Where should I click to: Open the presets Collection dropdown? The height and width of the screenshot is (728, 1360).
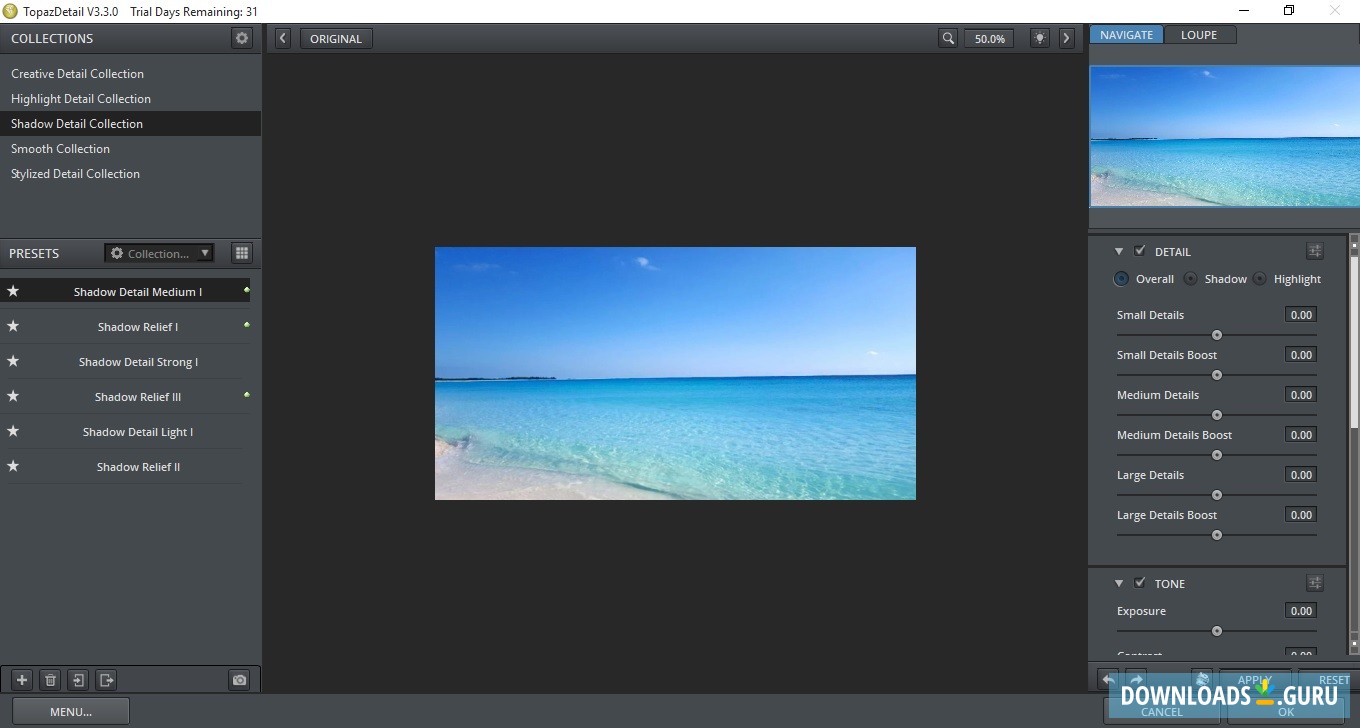click(160, 253)
